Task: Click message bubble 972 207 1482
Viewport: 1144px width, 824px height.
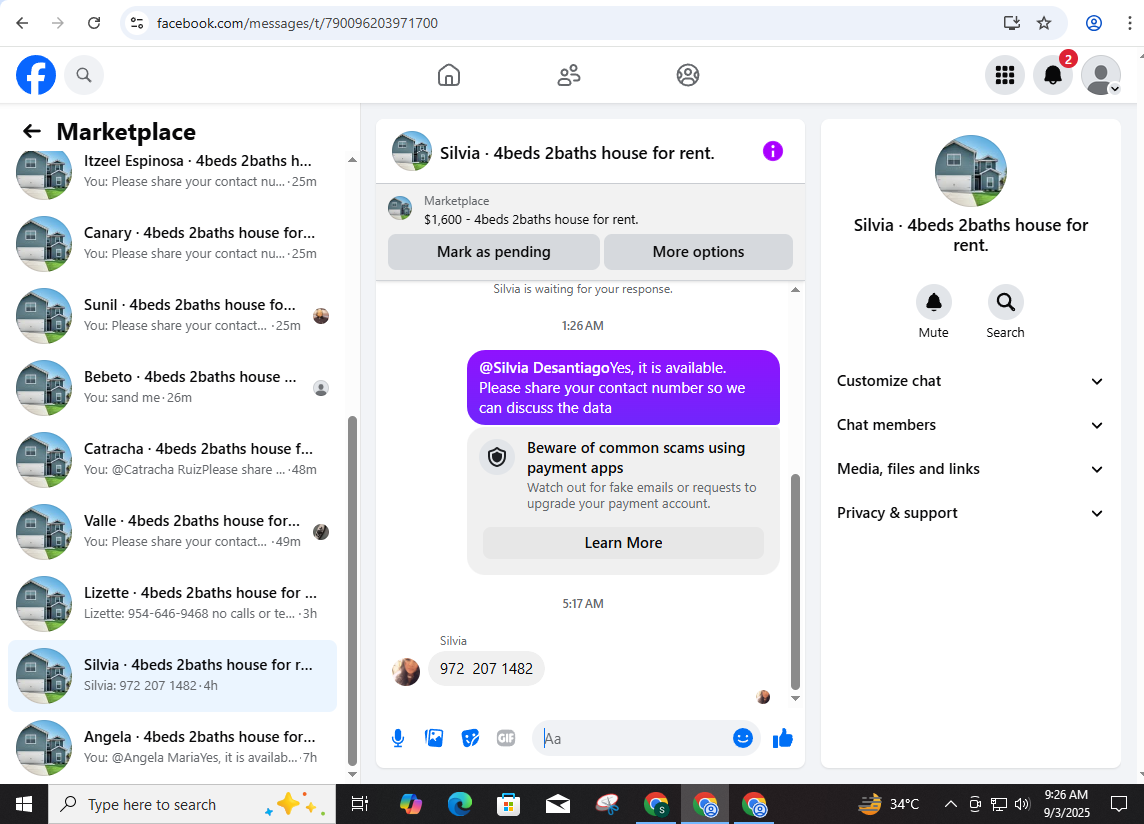Action: coord(486,669)
